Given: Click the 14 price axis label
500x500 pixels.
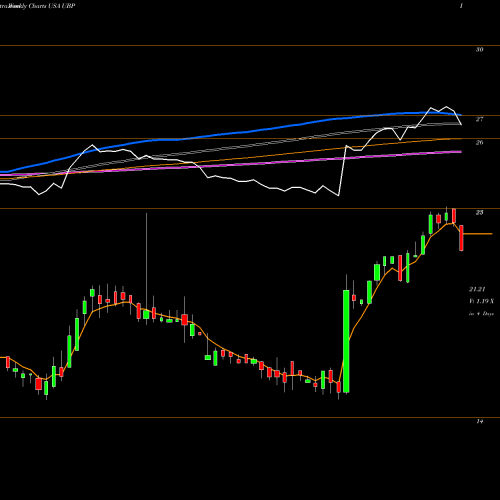Looking at the screenshot, I should pos(479,422).
